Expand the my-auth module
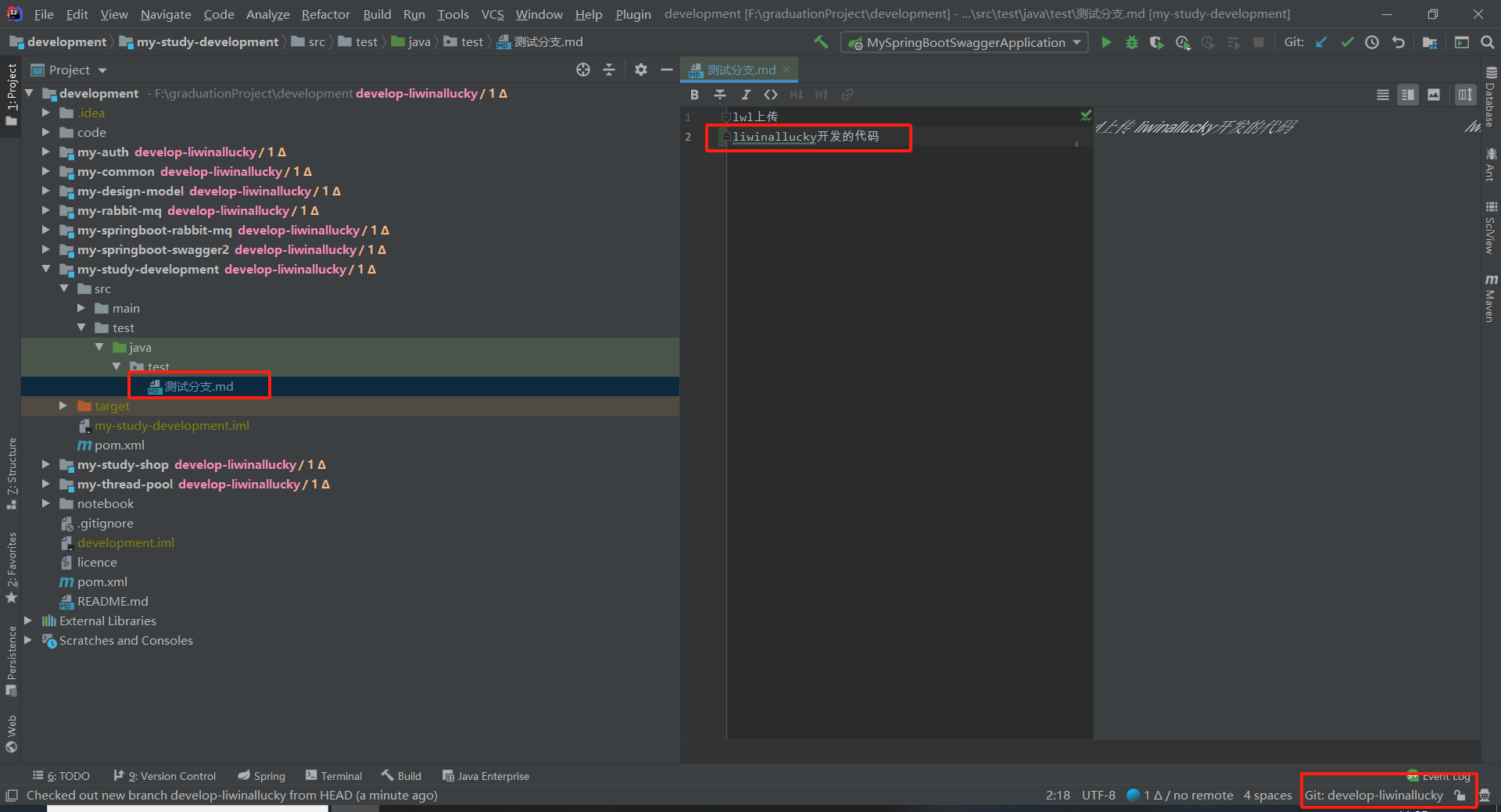The width and height of the screenshot is (1501, 812). click(x=45, y=152)
